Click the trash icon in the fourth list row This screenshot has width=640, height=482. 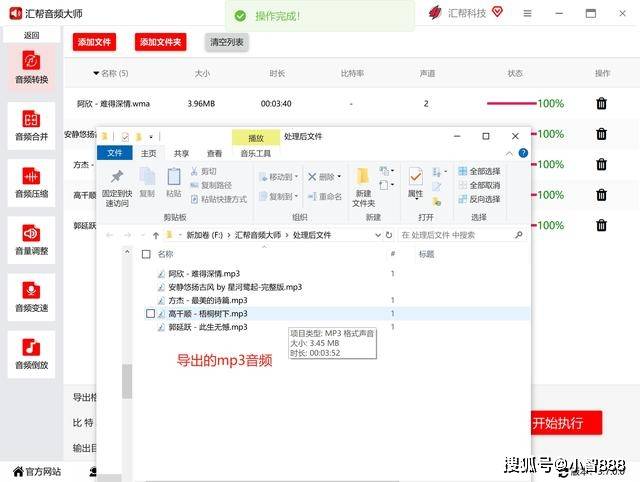(x=601, y=195)
